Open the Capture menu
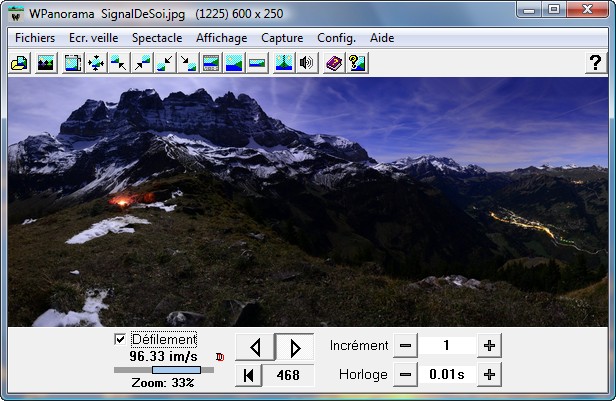Viewport: 616px width, 401px height. coord(282,38)
